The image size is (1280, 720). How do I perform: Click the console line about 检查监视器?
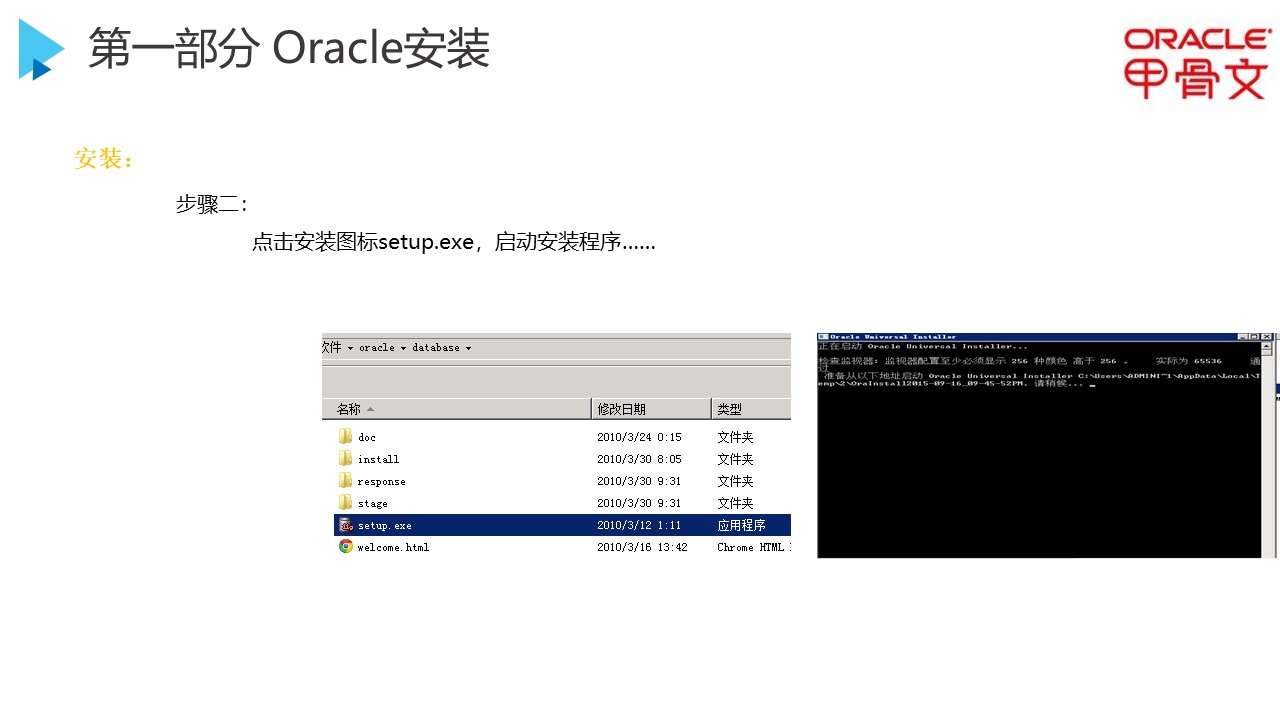pyautogui.click(x=1038, y=360)
